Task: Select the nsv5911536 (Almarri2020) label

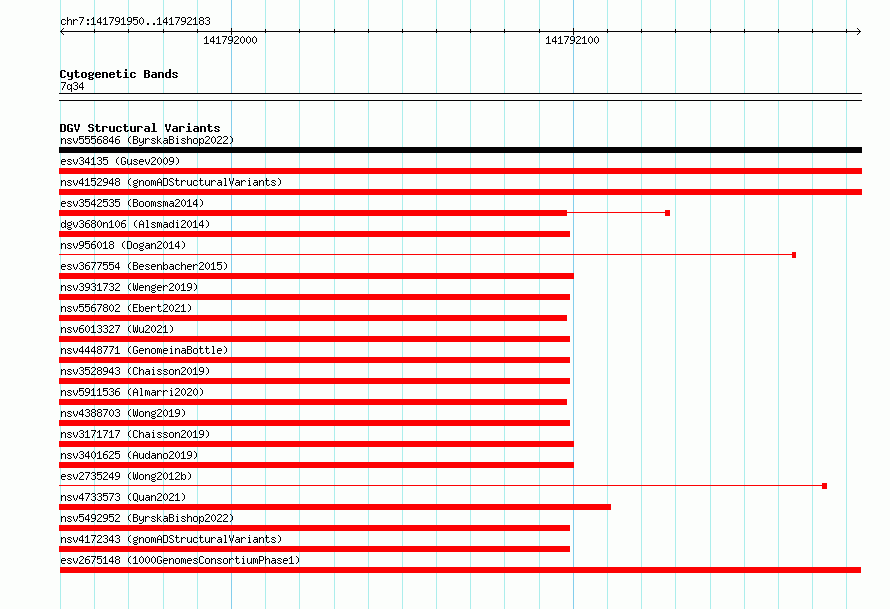Action: coord(132,392)
